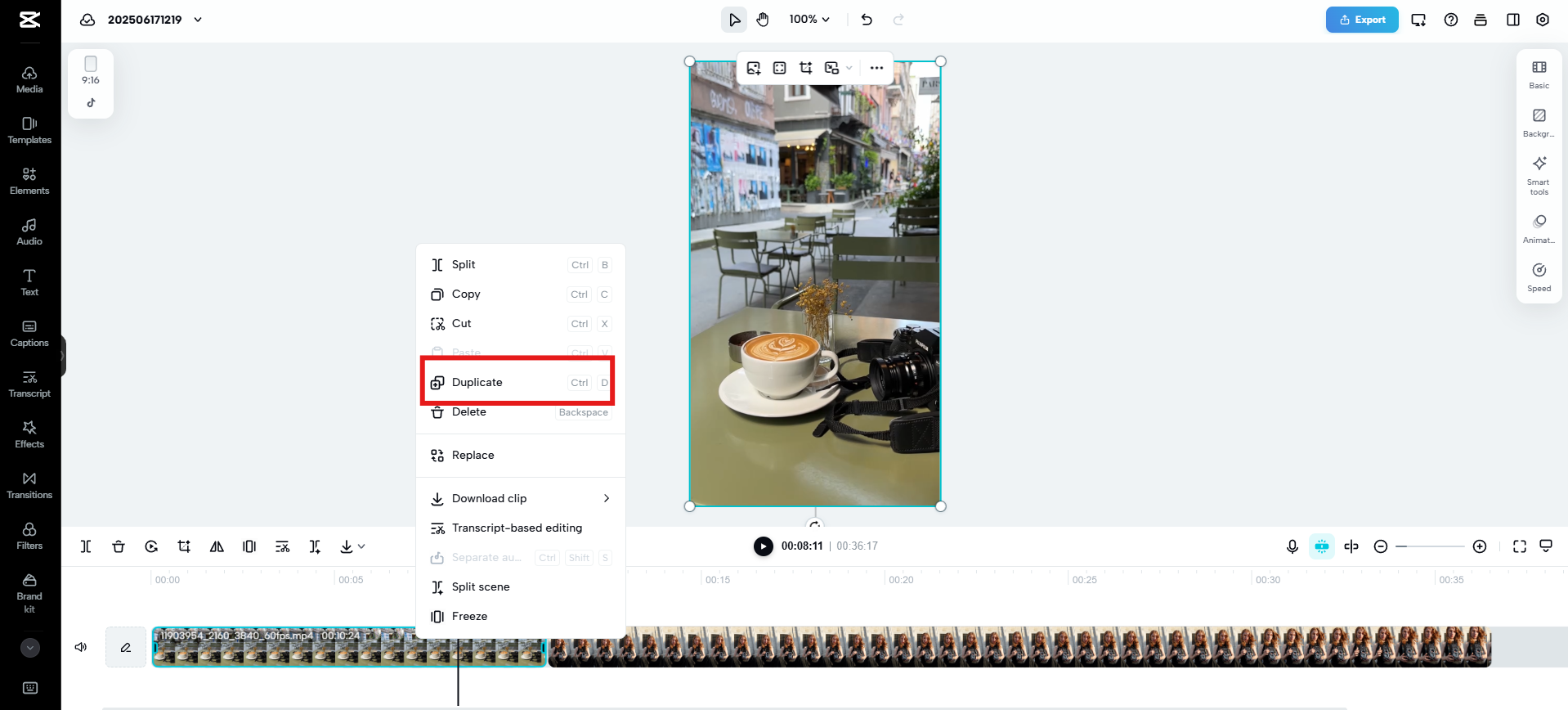
Task: Expand the more tools chevron in left sidebar
Action: tap(30, 648)
